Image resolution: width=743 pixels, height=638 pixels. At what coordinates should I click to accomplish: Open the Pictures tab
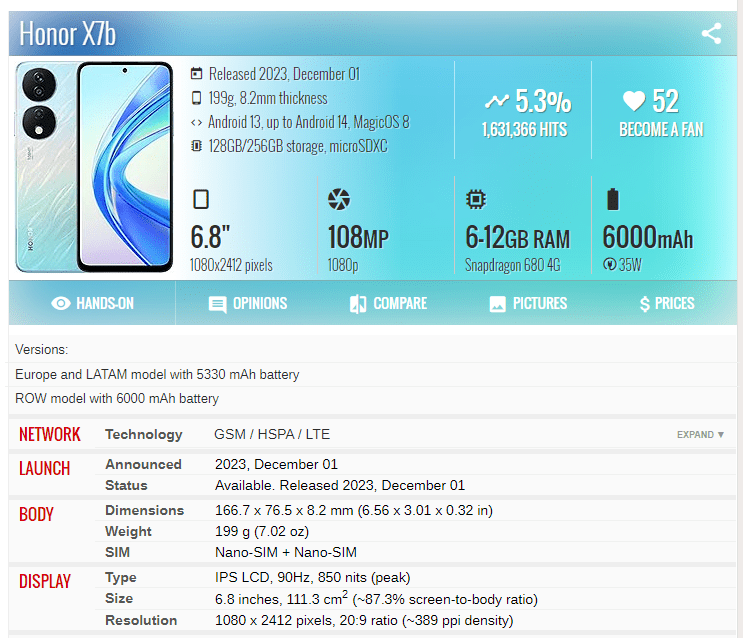[x=528, y=303]
